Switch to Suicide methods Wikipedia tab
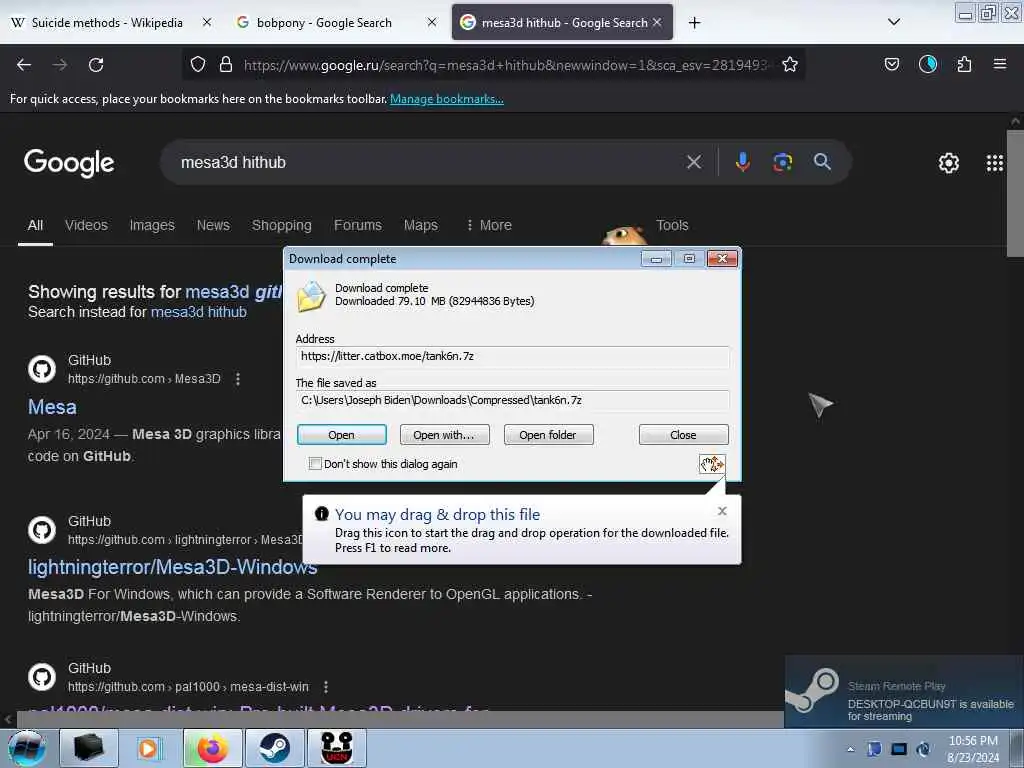The width and height of the screenshot is (1024, 768). (x=107, y=23)
